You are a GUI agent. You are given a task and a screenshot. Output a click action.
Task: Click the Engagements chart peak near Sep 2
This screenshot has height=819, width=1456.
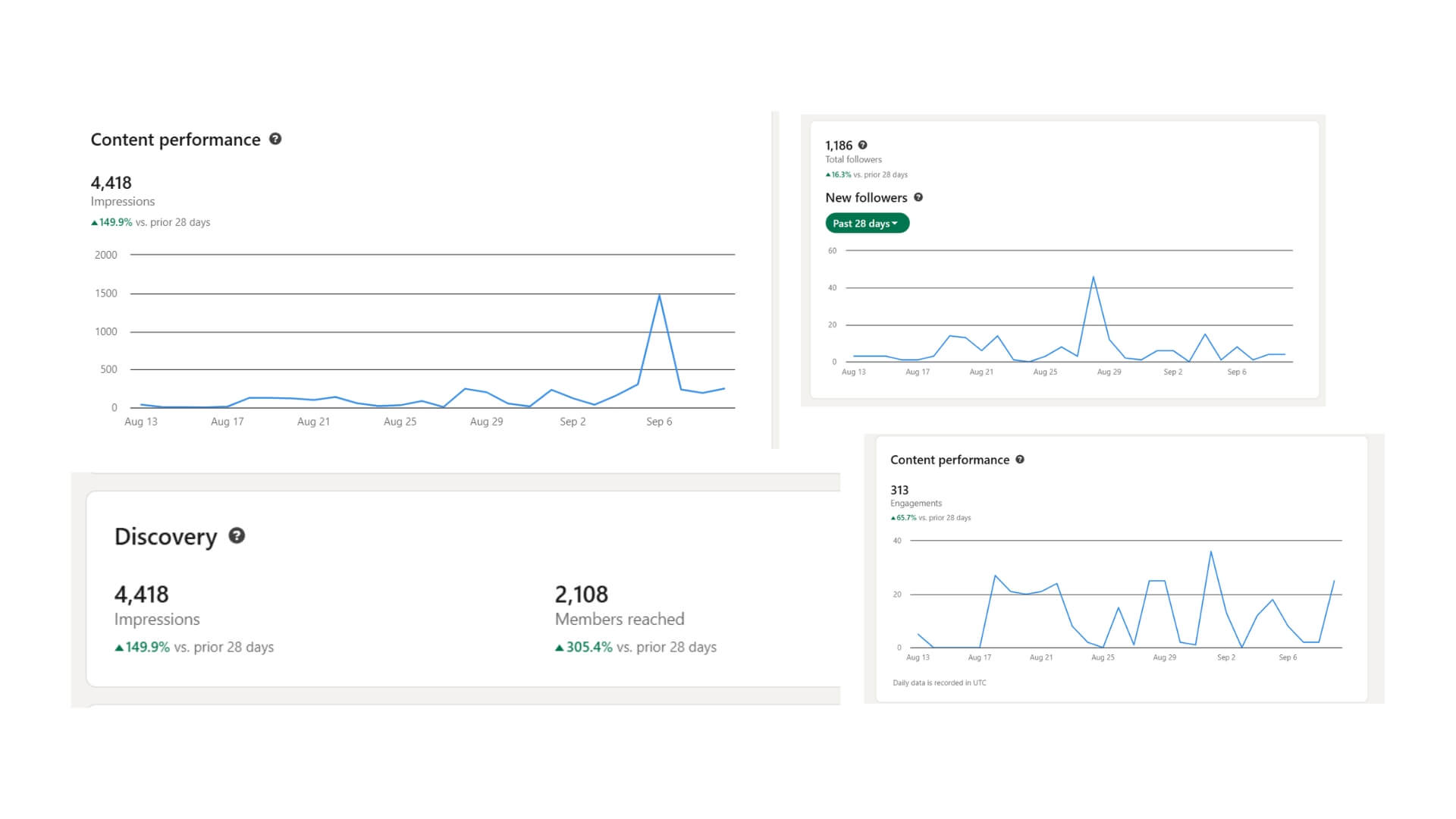coord(1211,551)
